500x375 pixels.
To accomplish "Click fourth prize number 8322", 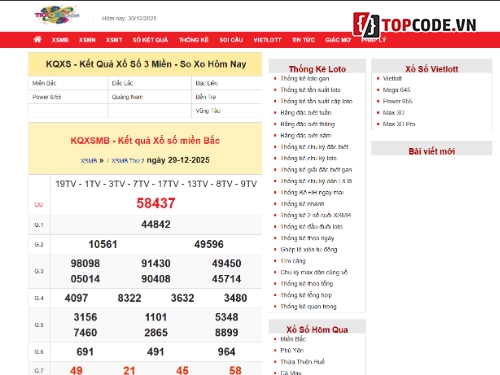I will click(x=129, y=298).
